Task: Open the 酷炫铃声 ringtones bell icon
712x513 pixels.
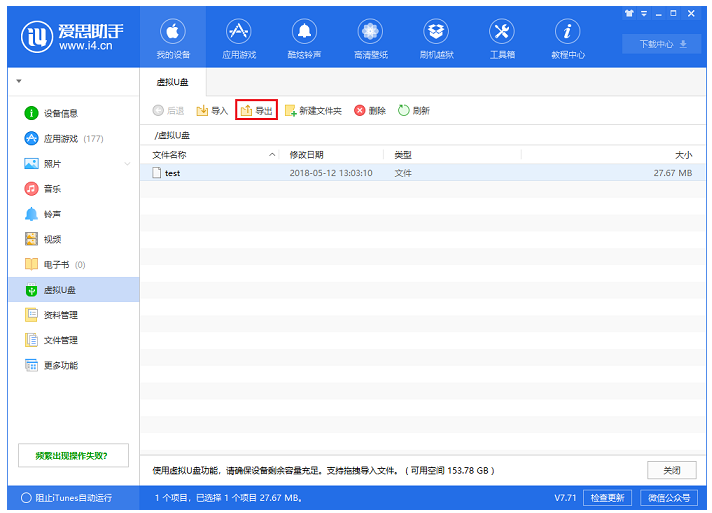Action: tap(304, 38)
